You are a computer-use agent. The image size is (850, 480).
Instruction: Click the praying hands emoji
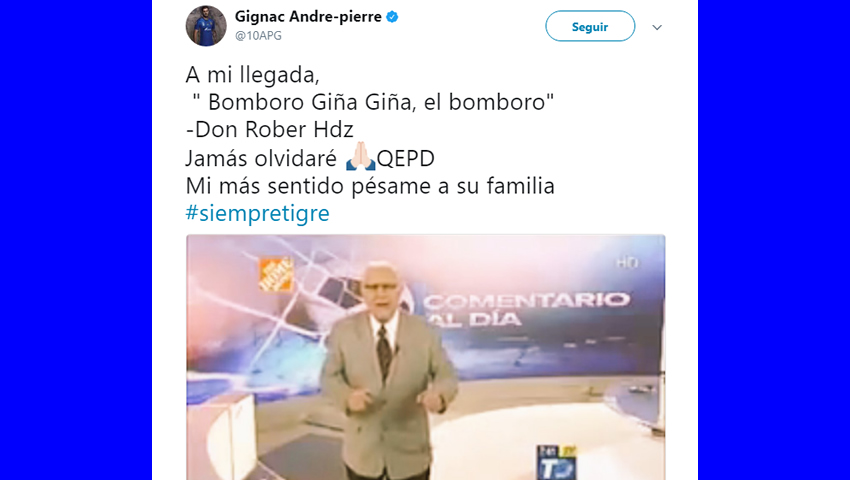(360, 157)
